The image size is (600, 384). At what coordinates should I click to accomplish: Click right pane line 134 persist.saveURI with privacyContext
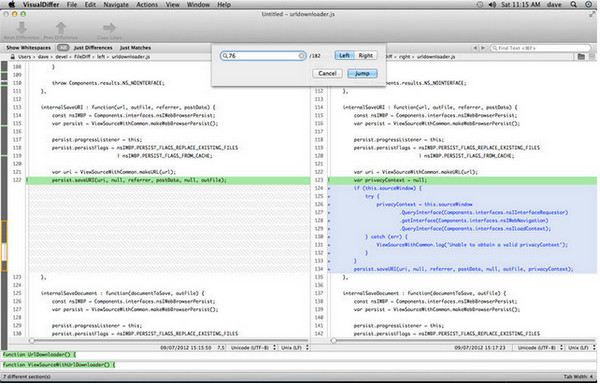pos(463,269)
